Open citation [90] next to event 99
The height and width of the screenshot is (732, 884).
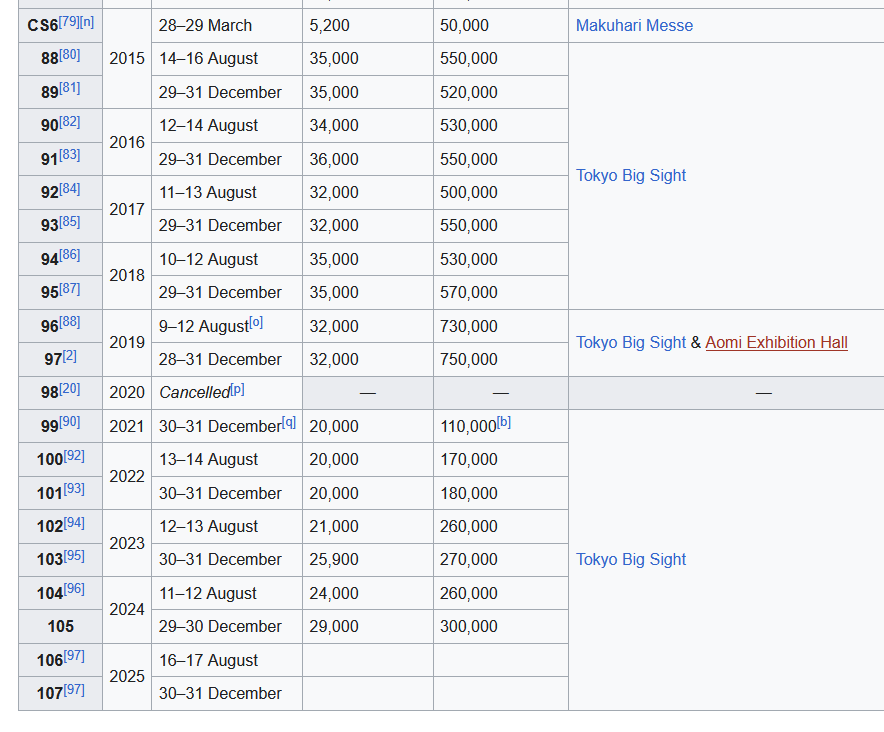(x=70, y=422)
